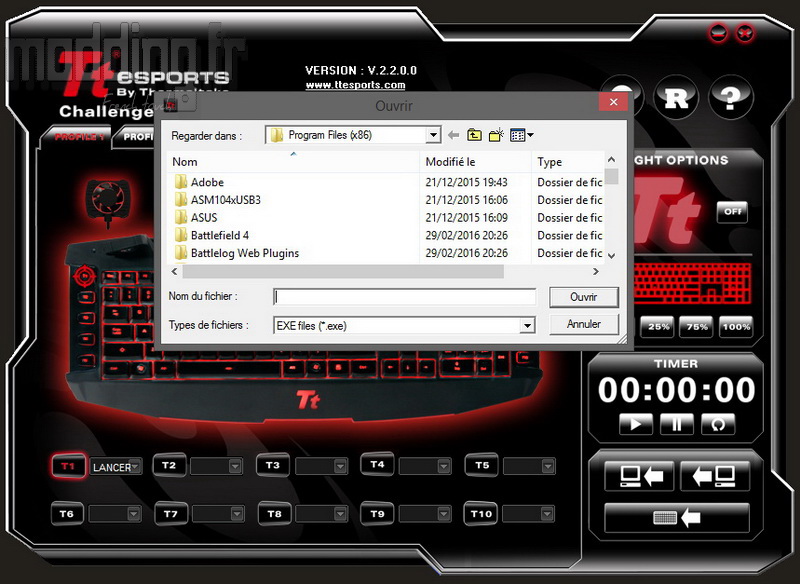Set backlight brightness to 75%
The image size is (800, 584).
(x=696, y=326)
